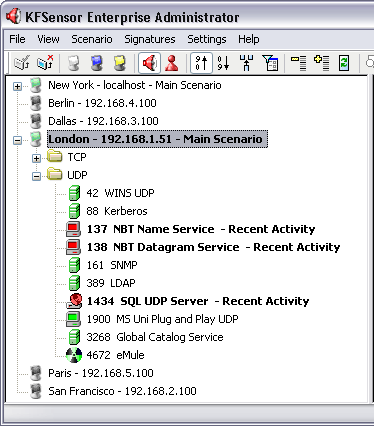Select Dallas - 192.168.3.100 sensor
The height and width of the screenshot is (426, 374).
(x=103, y=121)
